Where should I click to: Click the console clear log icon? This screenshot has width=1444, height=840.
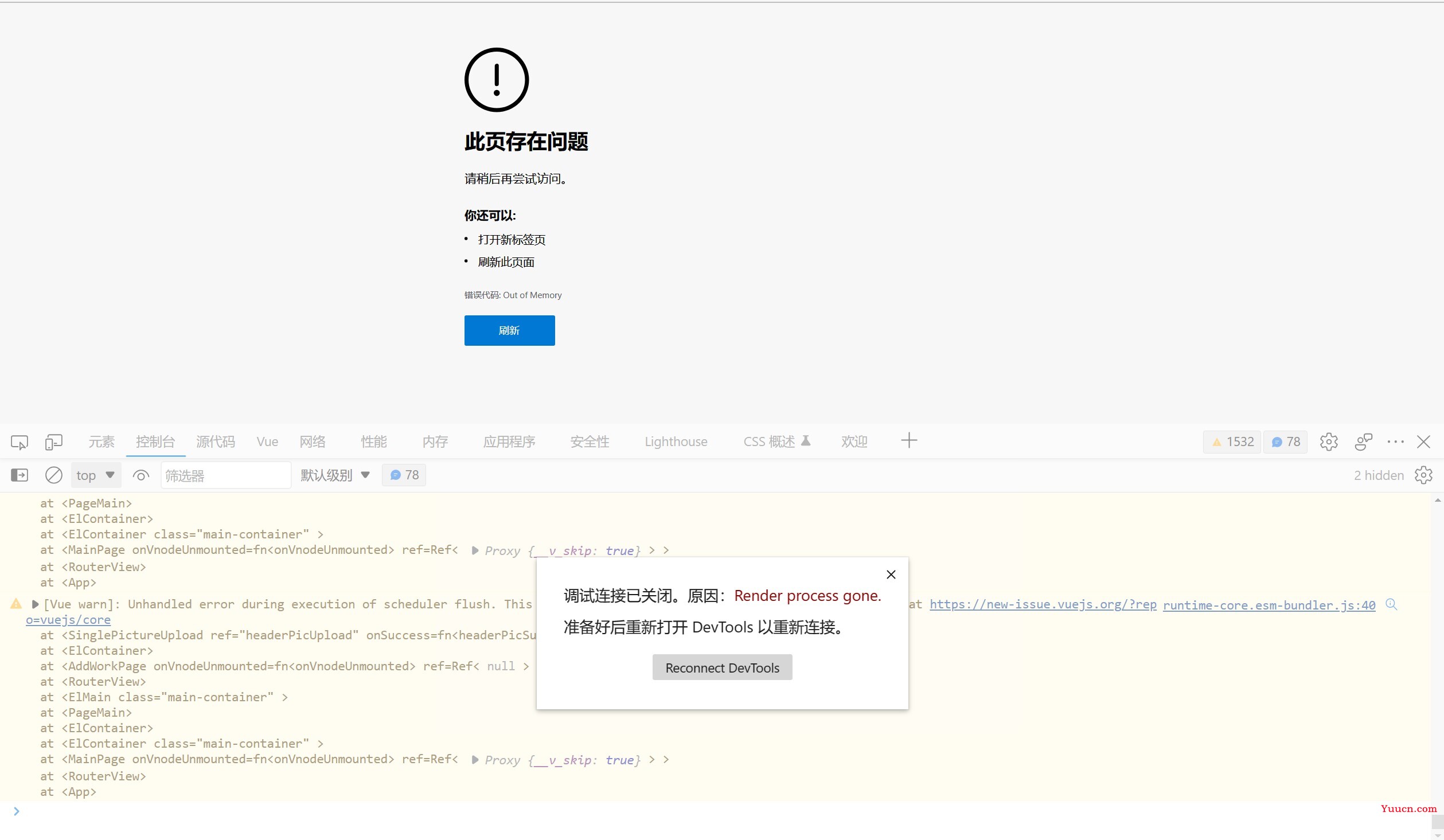53,475
